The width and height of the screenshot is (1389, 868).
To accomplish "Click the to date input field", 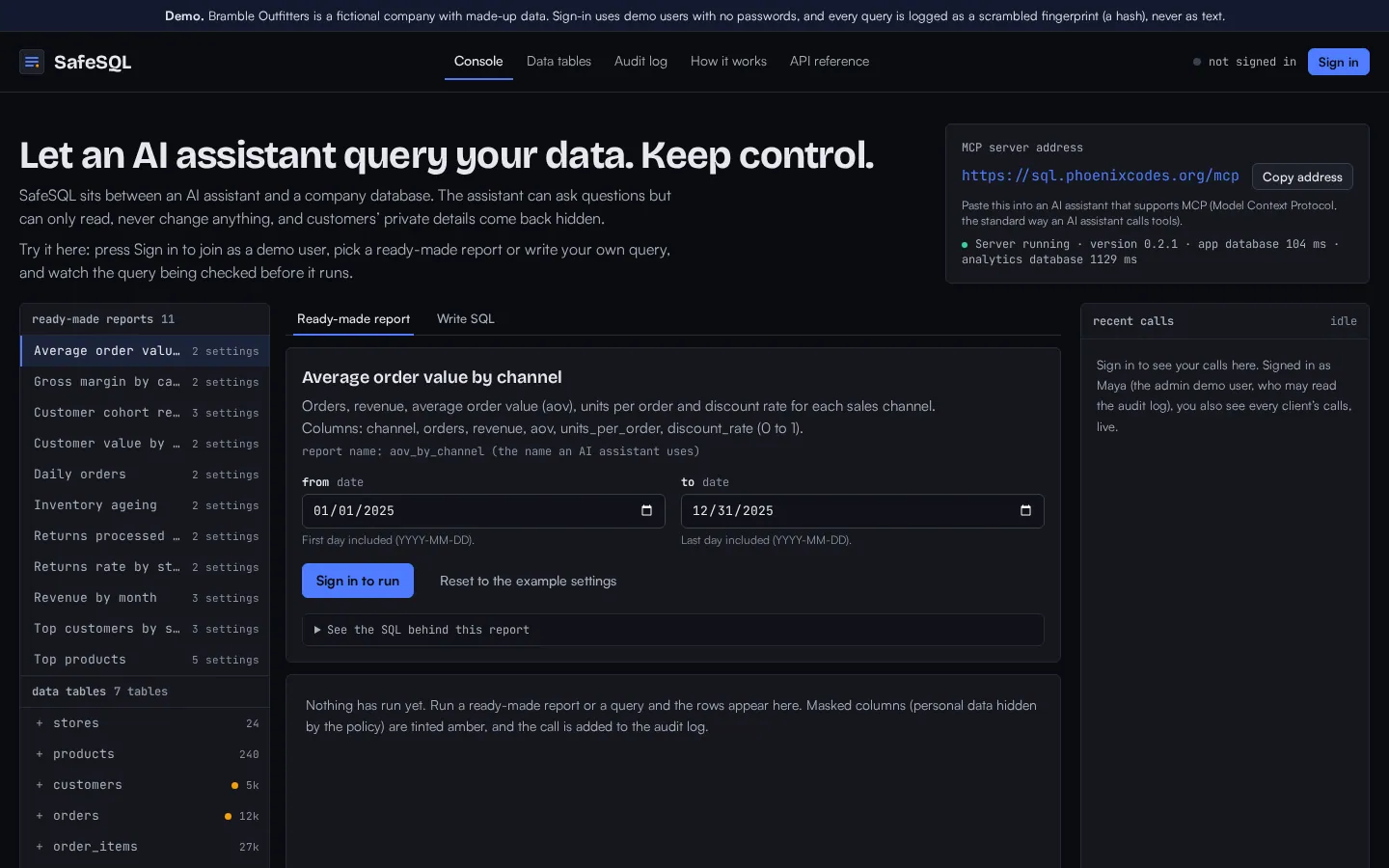I will [x=862, y=511].
